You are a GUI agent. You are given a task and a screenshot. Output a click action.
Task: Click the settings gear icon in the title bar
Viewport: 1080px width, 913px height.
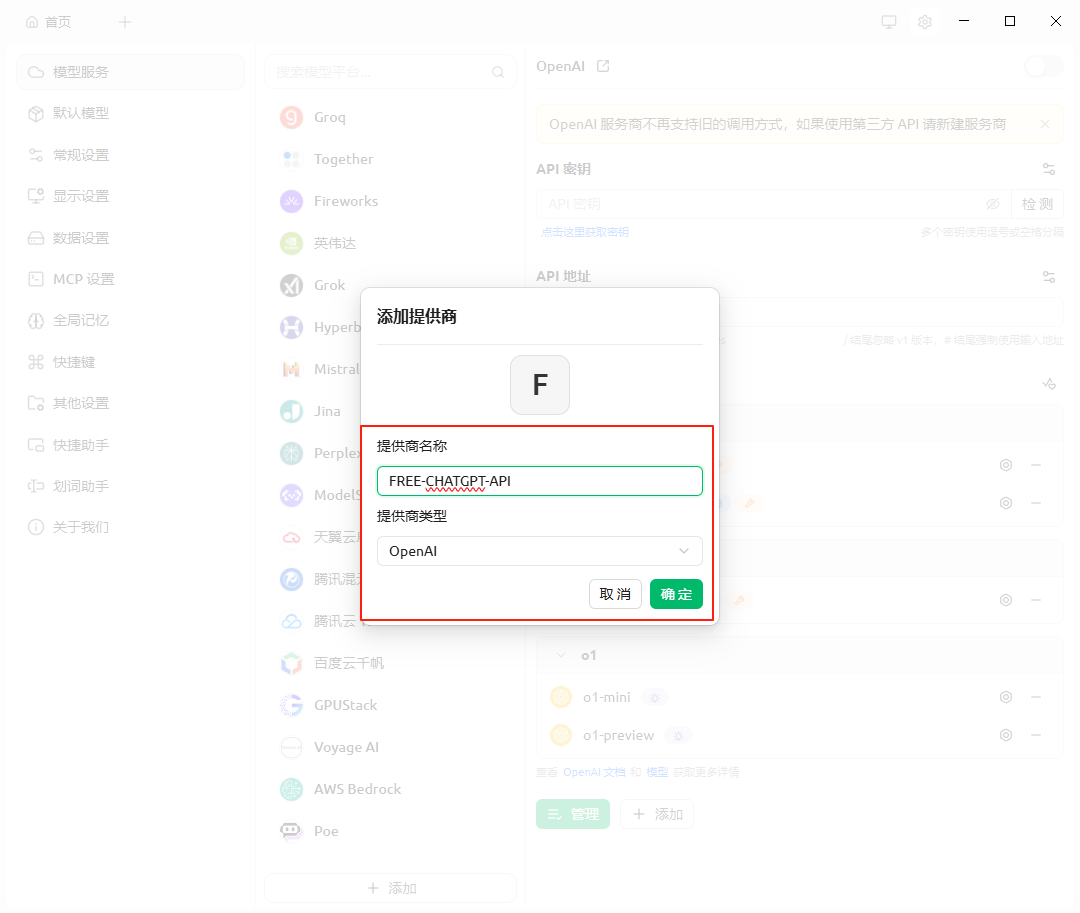pyautogui.click(x=924, y=22)
